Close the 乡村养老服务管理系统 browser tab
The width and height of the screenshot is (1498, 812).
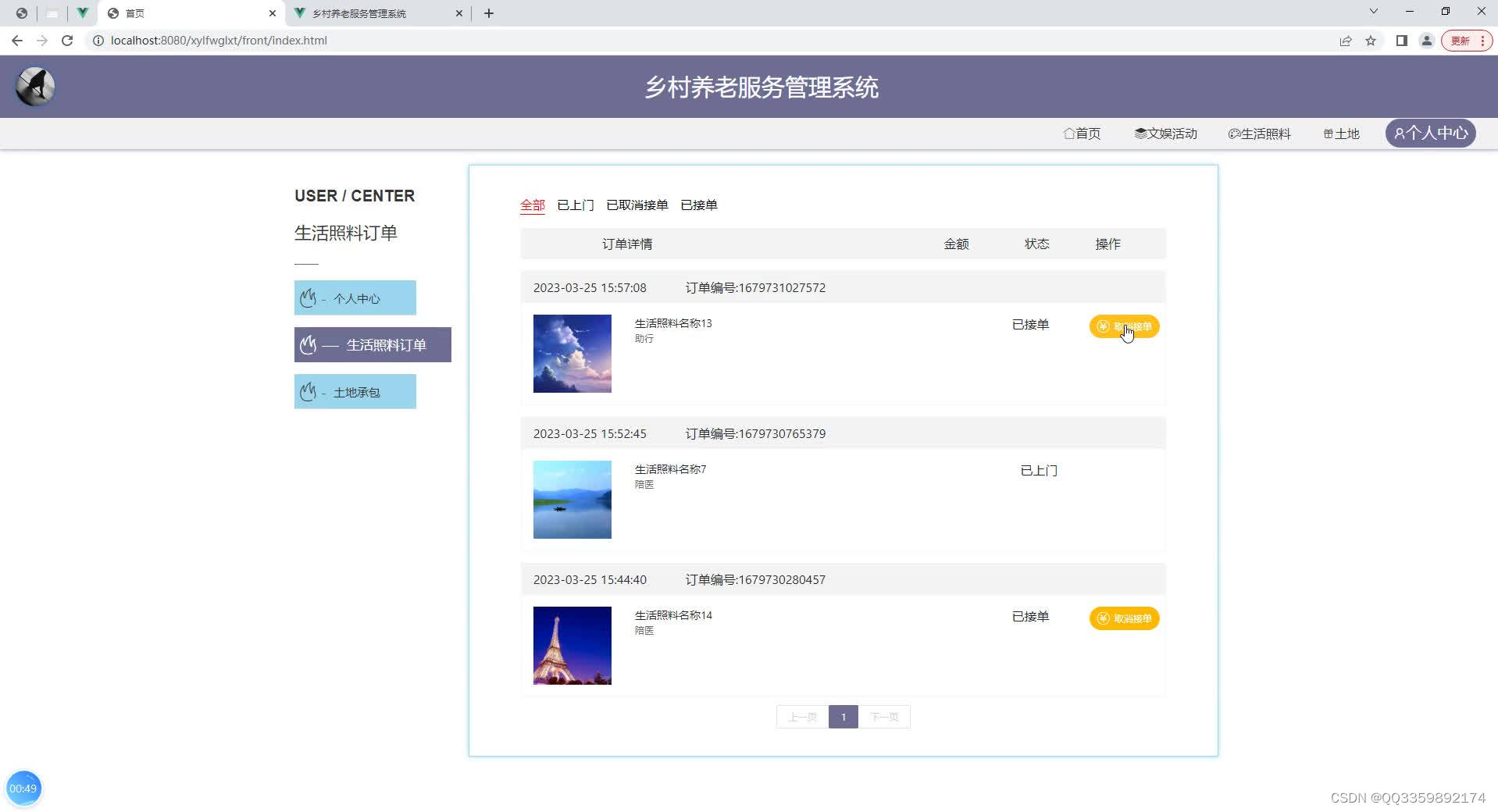459,13
